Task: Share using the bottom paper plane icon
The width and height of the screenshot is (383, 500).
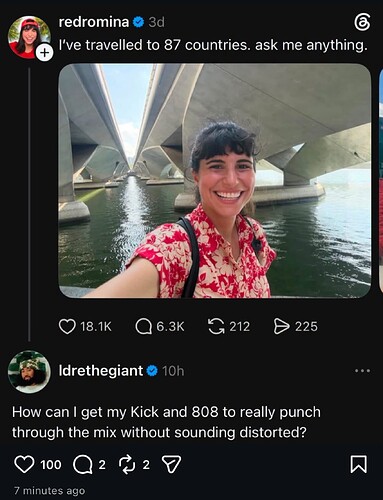Action: tap(171, 464)
